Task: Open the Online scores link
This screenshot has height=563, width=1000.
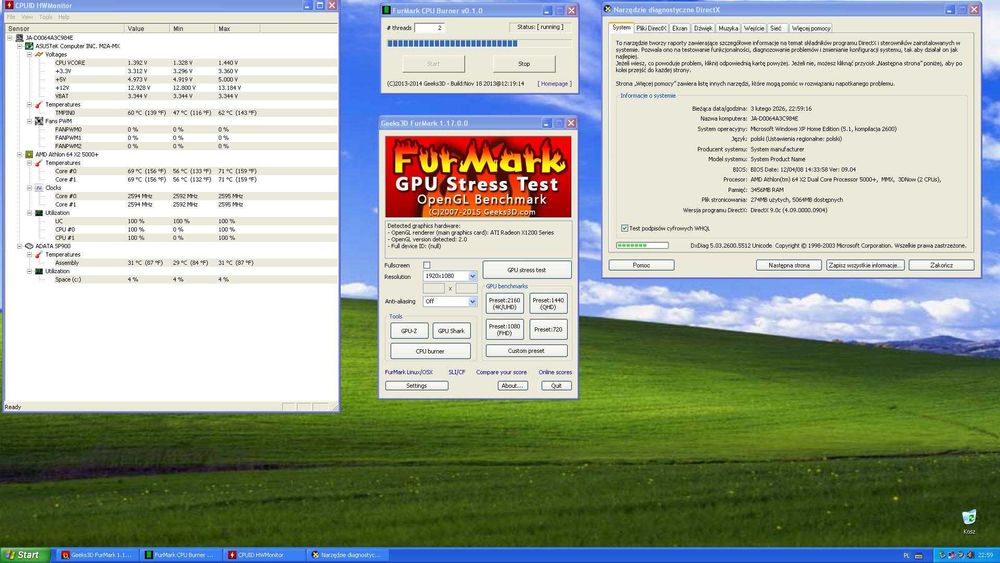Action: [555, 372]
